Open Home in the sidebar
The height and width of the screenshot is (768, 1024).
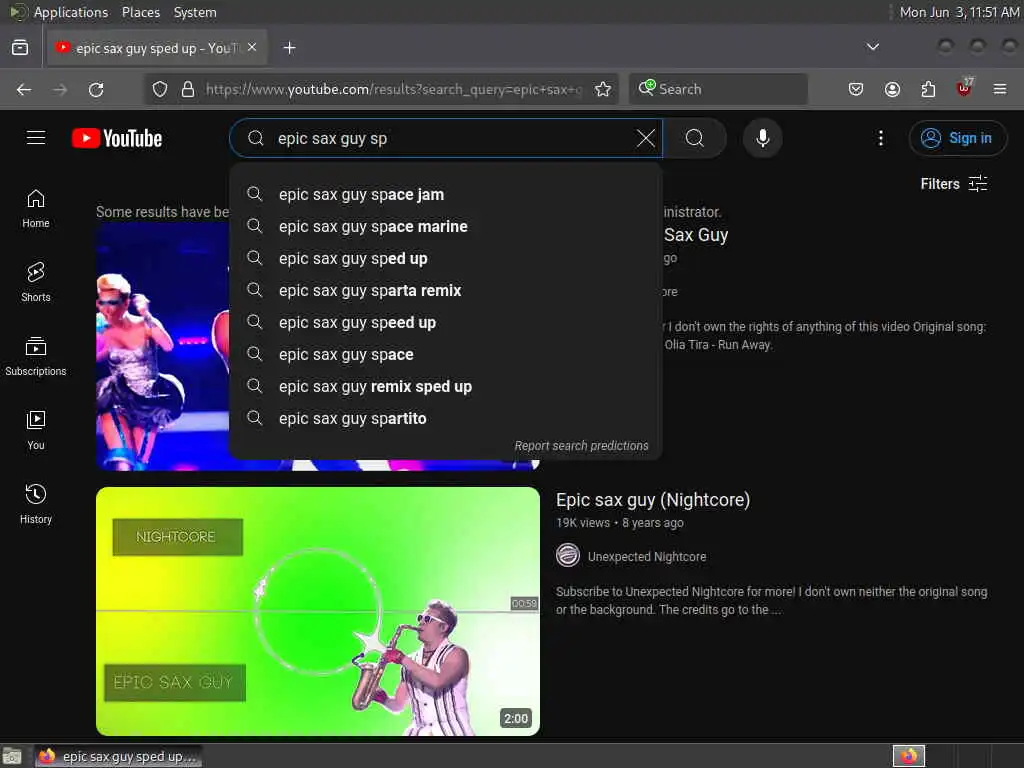pos(36,209)
